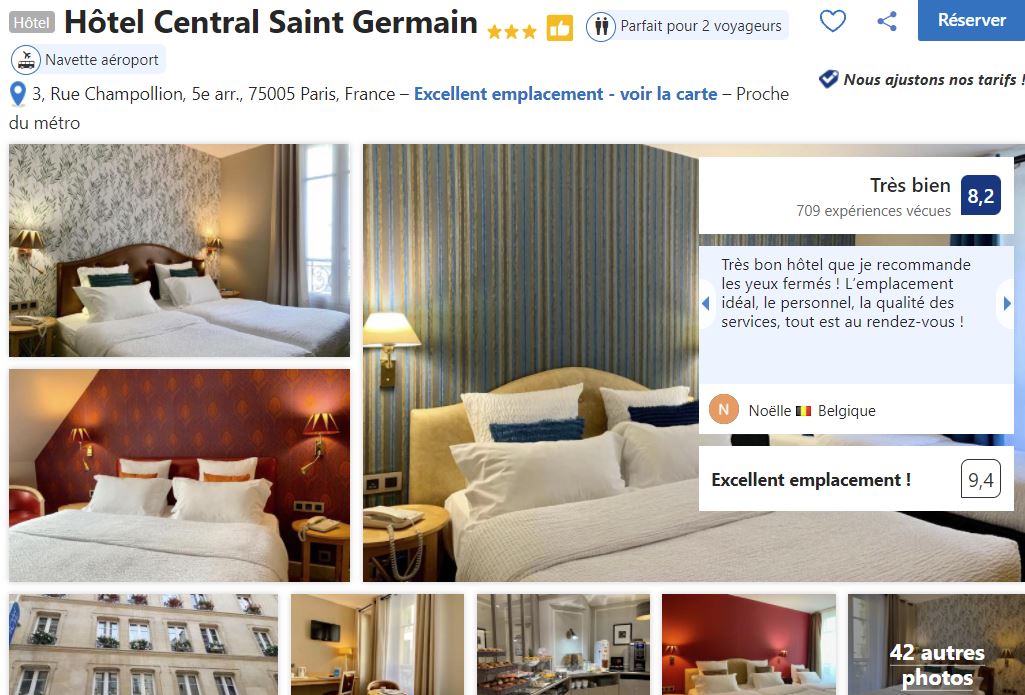The height and width of the screenshot is (695, 1025).
Task: Open the 8,2 review score badge
Action: 981,195
